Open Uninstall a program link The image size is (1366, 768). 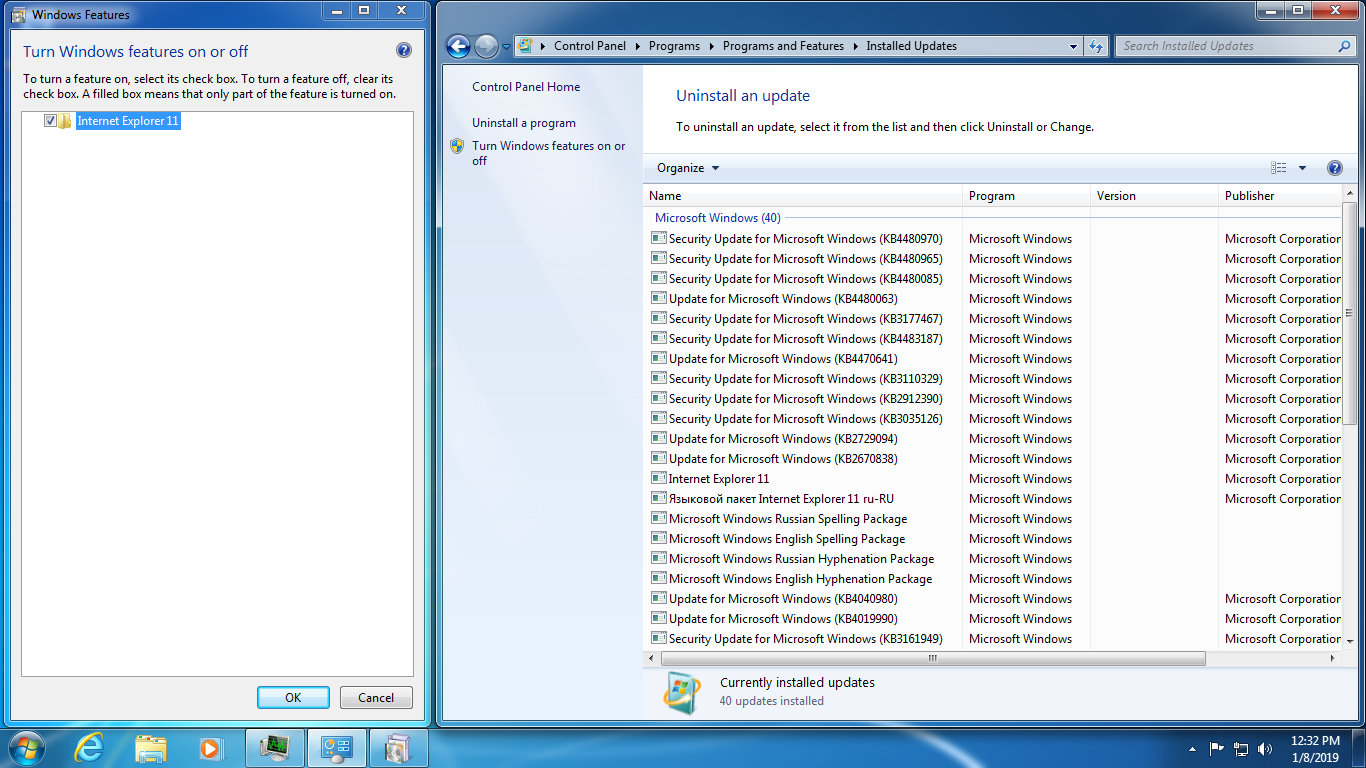tap(524, 123)
